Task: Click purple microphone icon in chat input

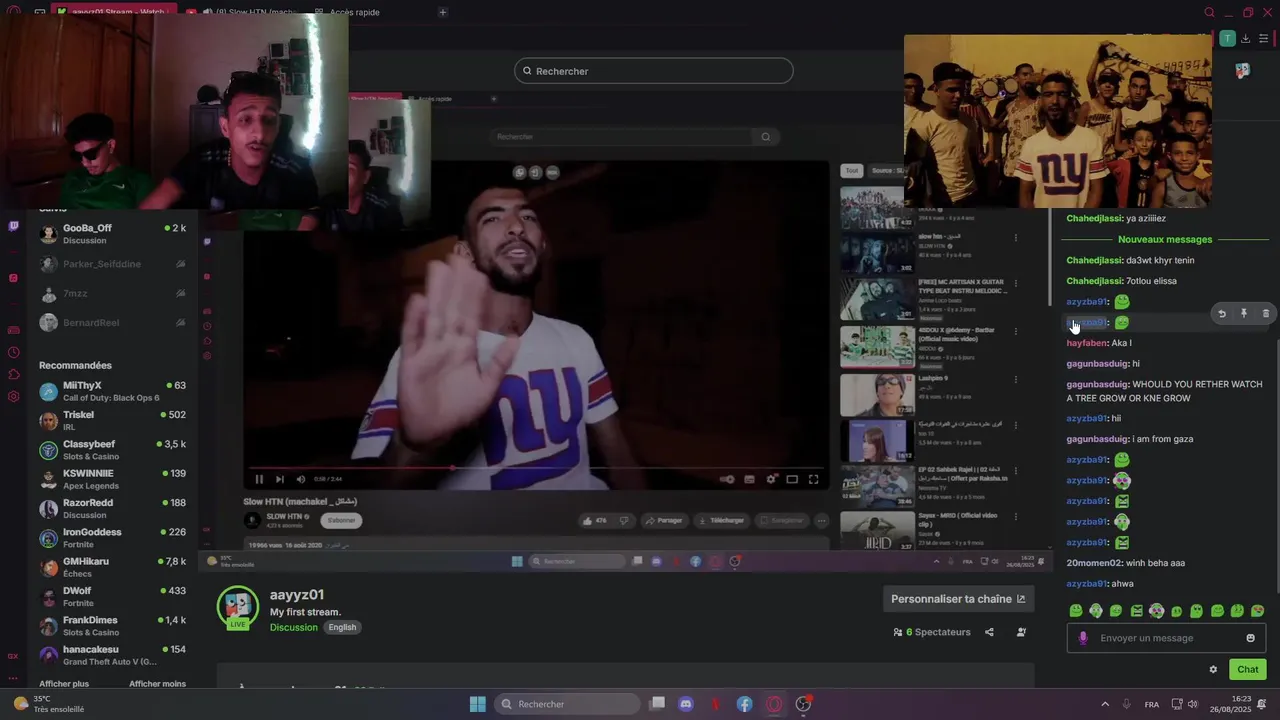Action: point(1082,638)
